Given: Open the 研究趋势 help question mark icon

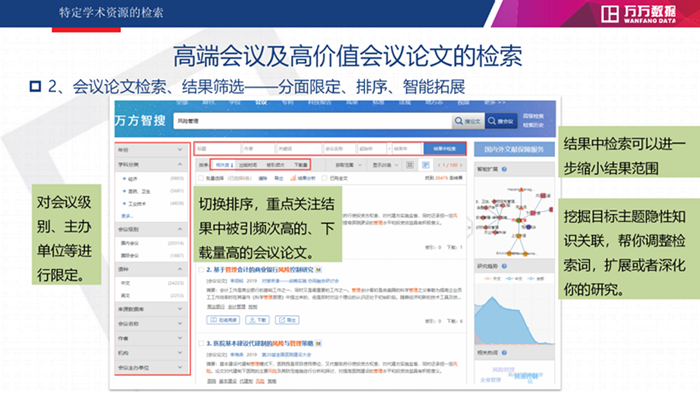Looking at the screenshot, I should [x=504, y=266].
